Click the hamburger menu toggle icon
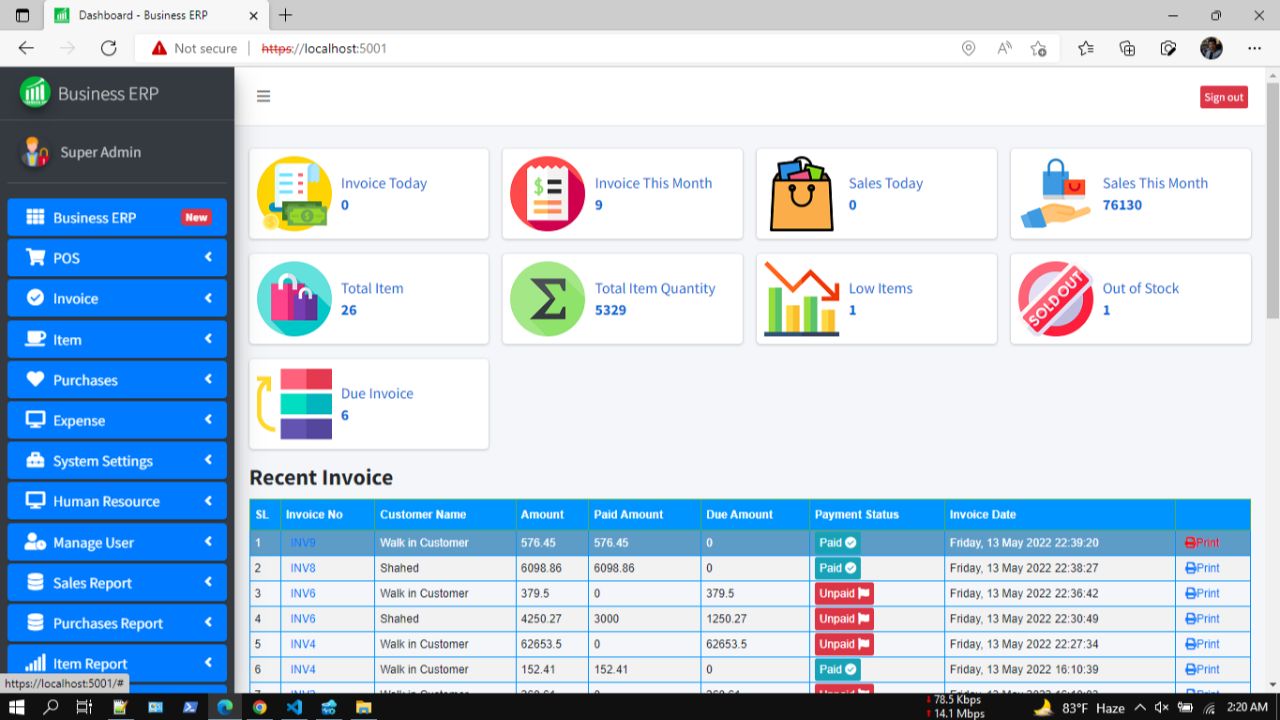 click(263, 96)
